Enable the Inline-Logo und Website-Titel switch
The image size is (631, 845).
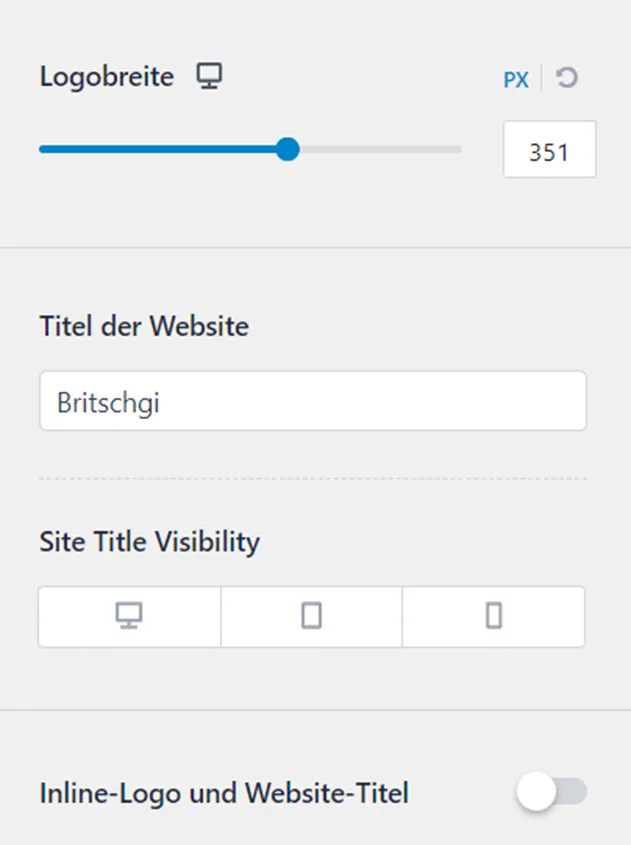[x=552, y=791]
